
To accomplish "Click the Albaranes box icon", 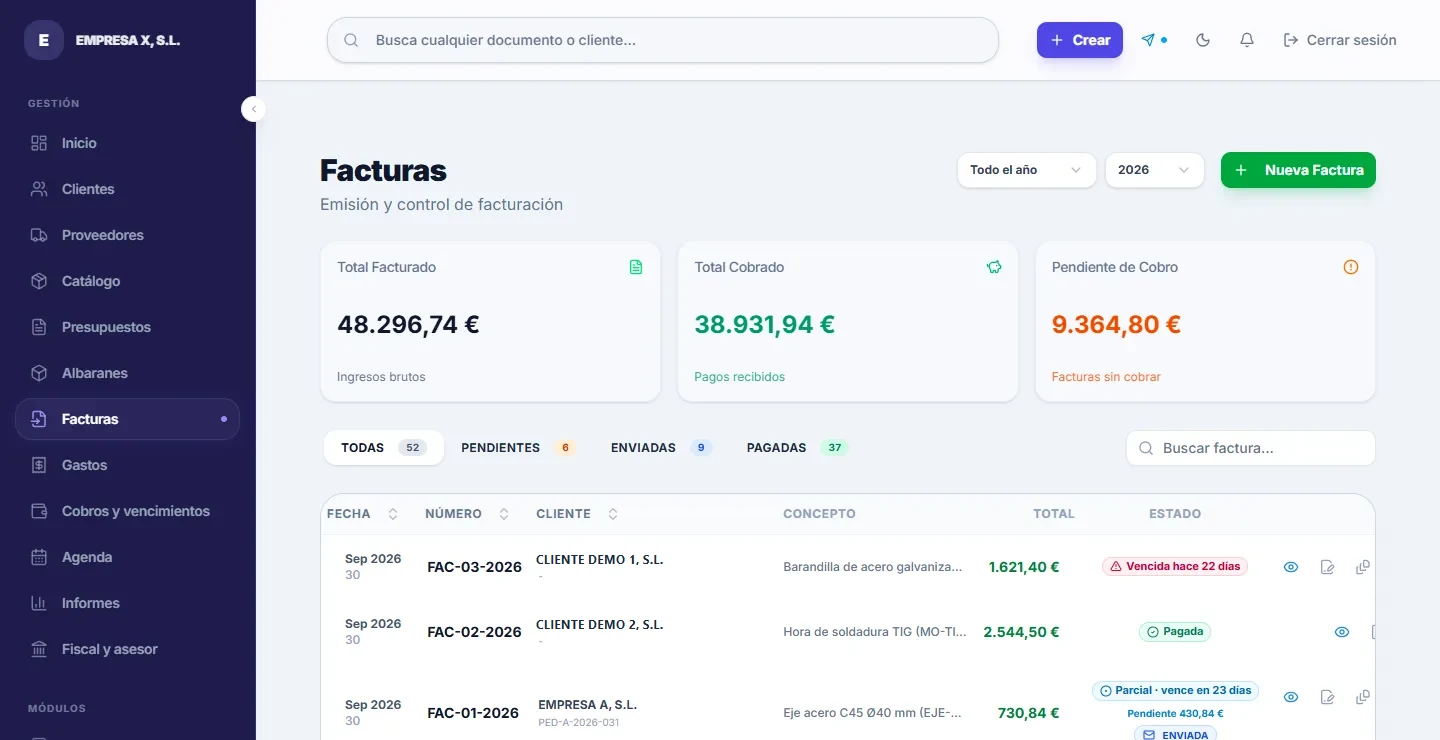I will 39,373.
